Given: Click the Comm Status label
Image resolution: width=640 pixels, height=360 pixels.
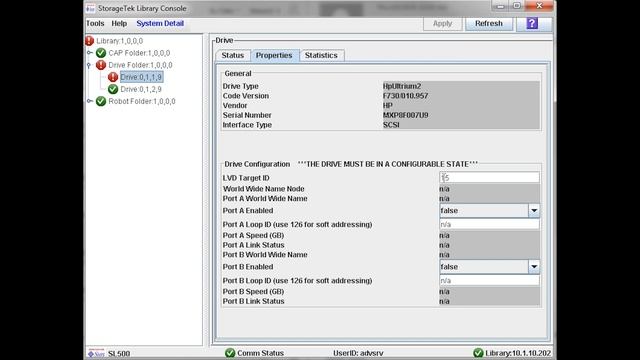Looking at the screenshot, I should coord(260,353).
